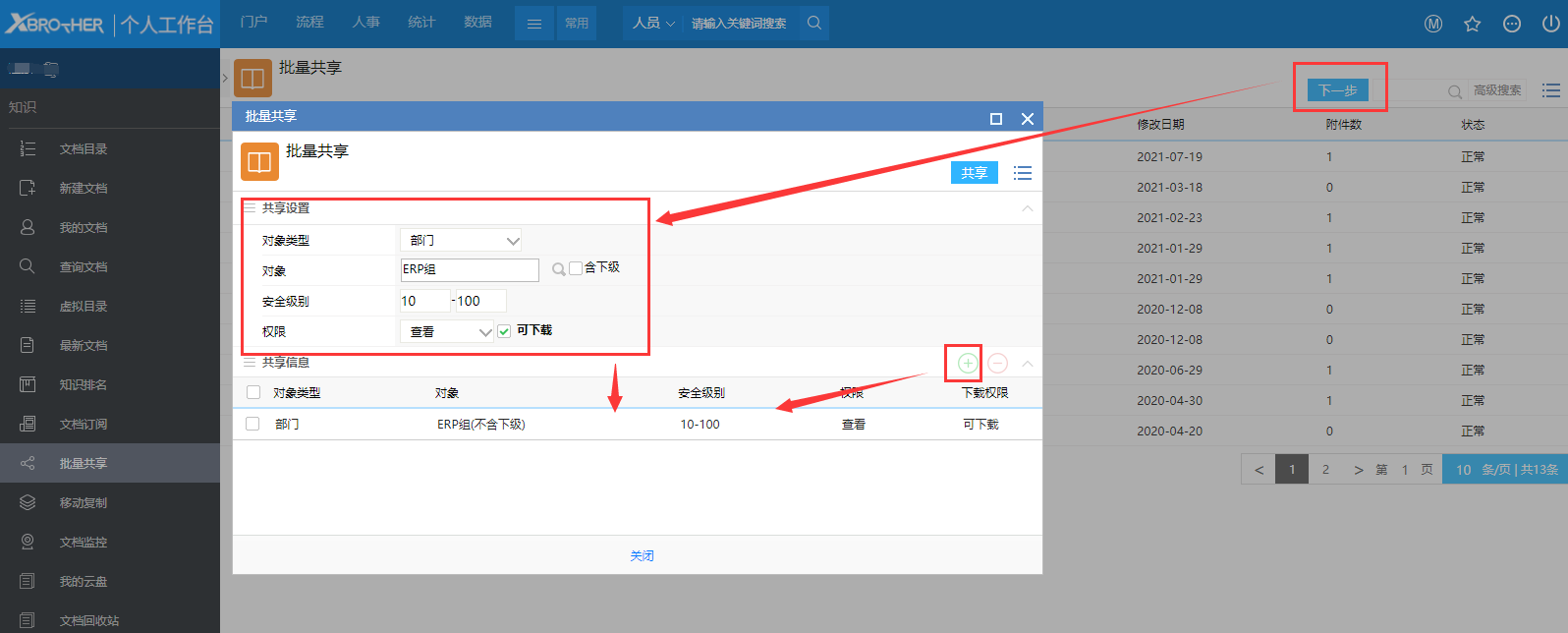Image resolution: width=1568 pixels, height=633 pixels.
Task: Click the 关闭 link at dialog bottom
Action: (642, 555)
